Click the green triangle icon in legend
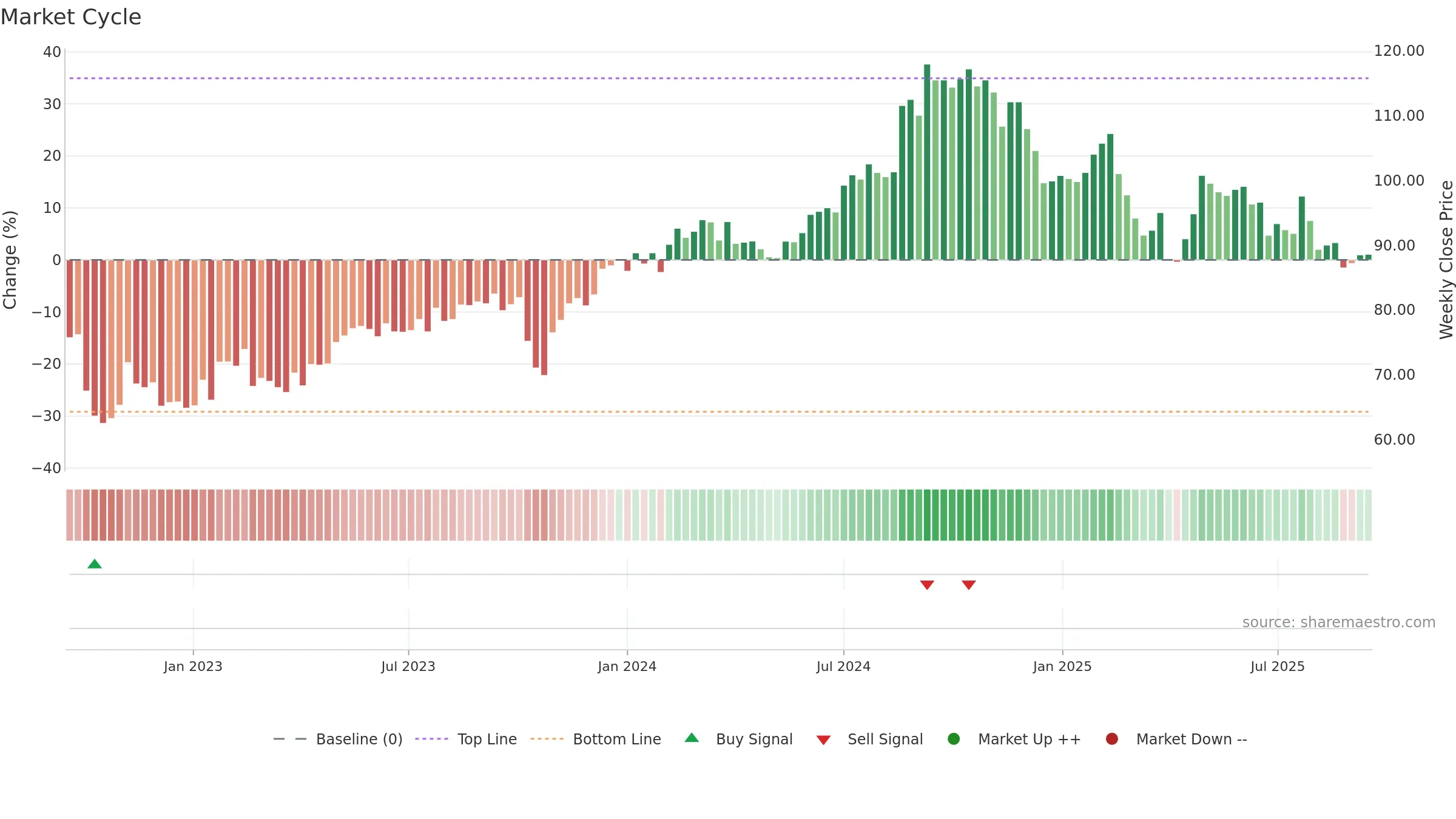1456x819 pixels. pos(692,738)
